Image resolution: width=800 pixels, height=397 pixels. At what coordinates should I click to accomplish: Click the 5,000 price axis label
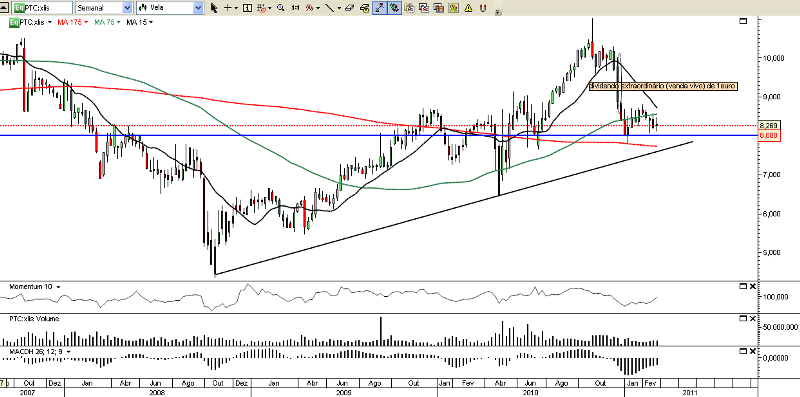(771, 253)
